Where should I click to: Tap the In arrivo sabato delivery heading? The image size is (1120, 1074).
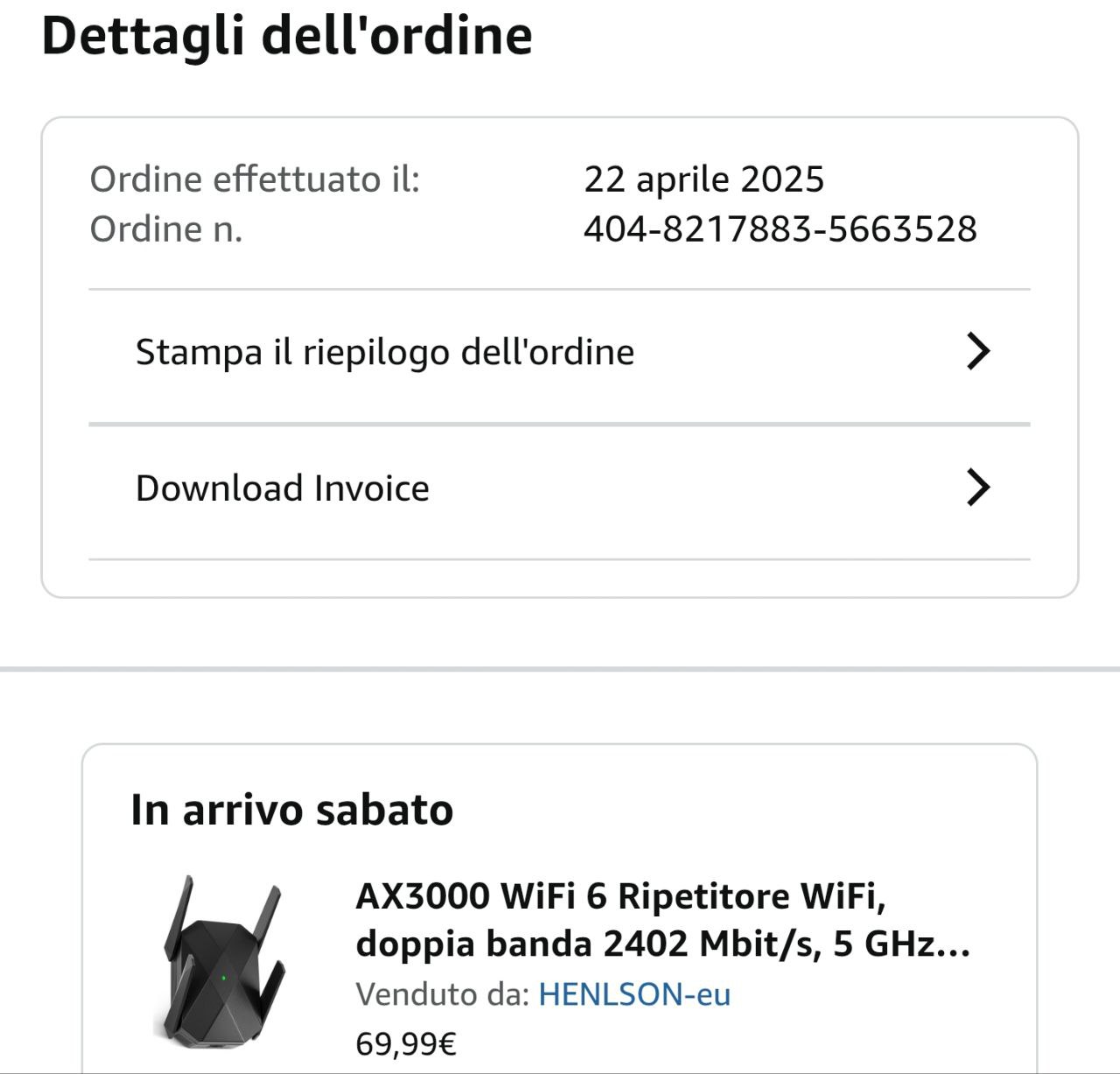click(x=292, y=810)
